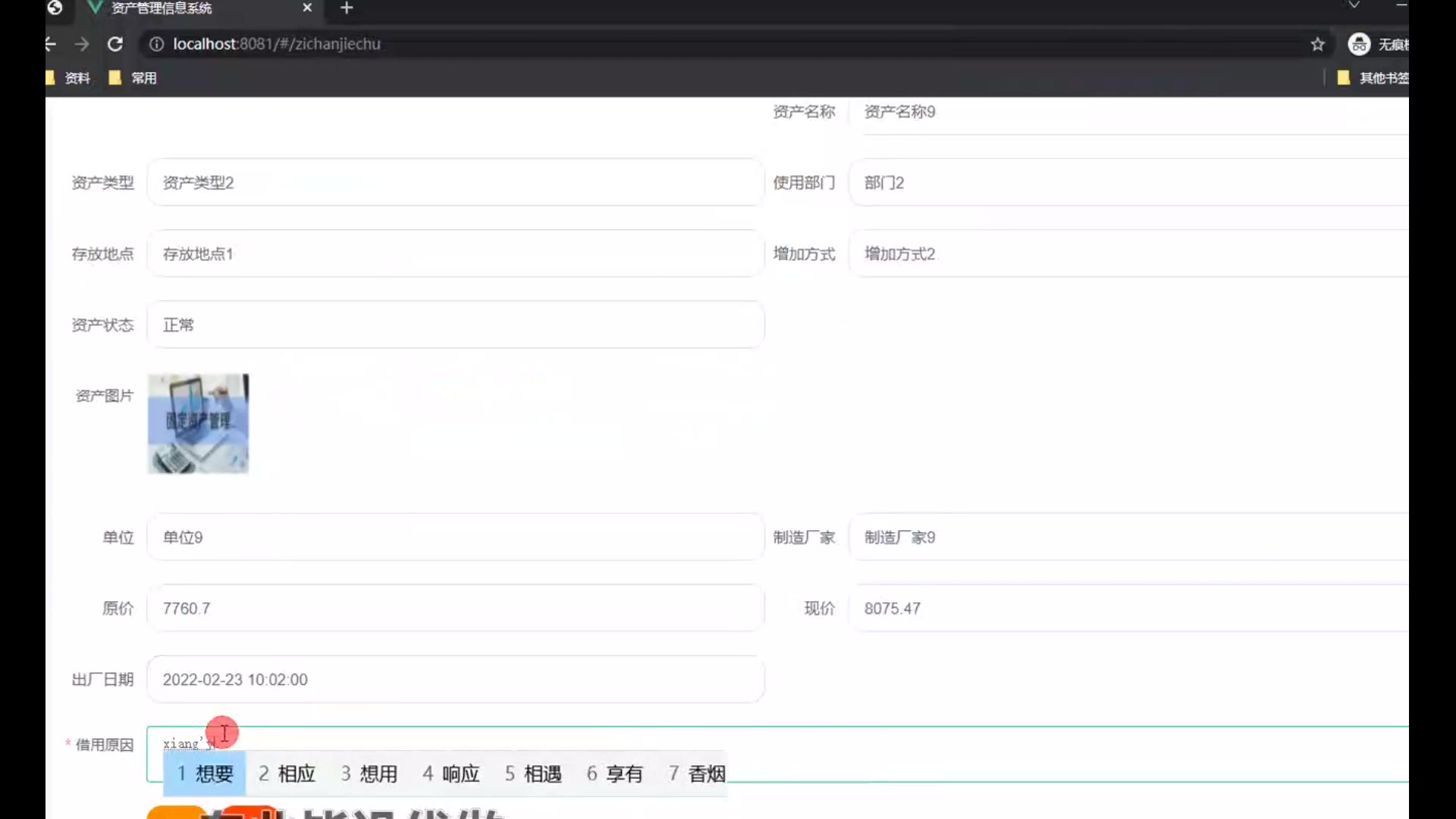
Task: Open the 其他书签 bookmarks folder
Action: (1373, 77)
